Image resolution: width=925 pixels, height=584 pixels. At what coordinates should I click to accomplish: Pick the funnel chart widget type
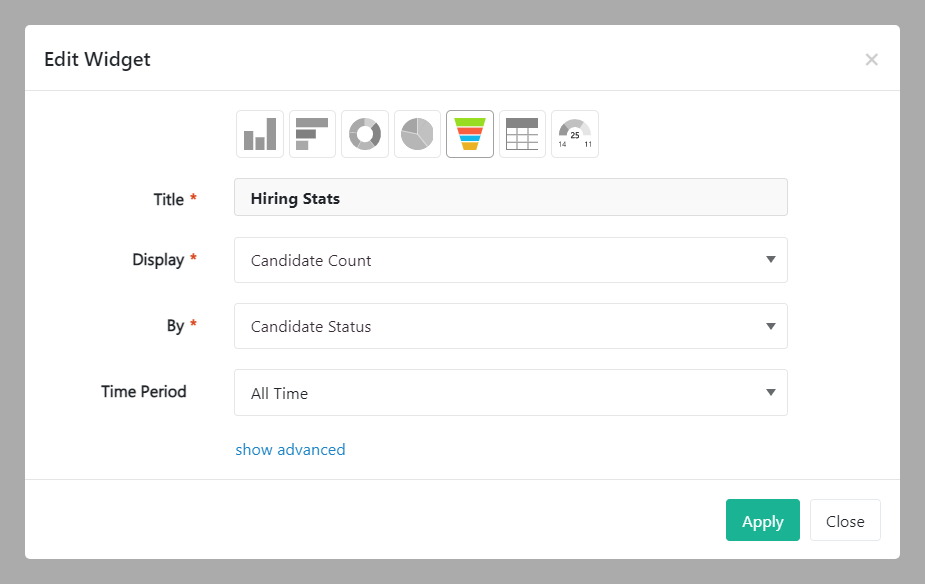coord(470,134)
